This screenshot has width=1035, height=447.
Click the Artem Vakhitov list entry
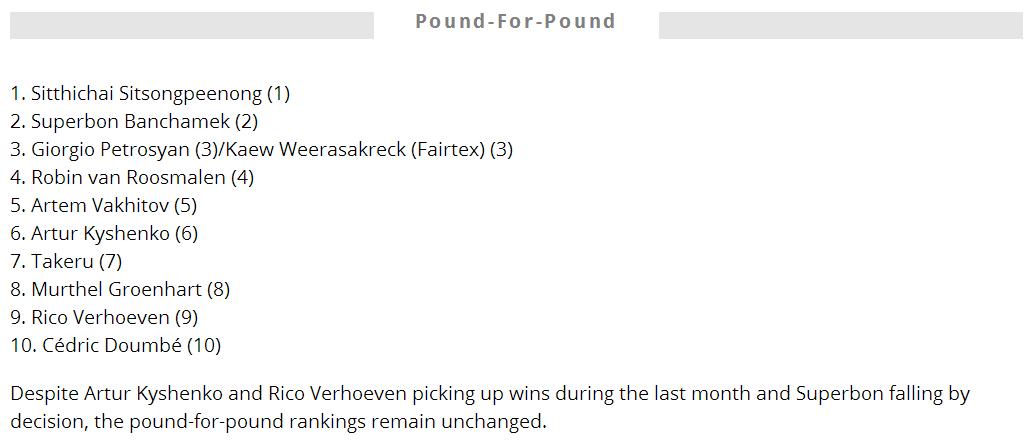click(100, 206)
